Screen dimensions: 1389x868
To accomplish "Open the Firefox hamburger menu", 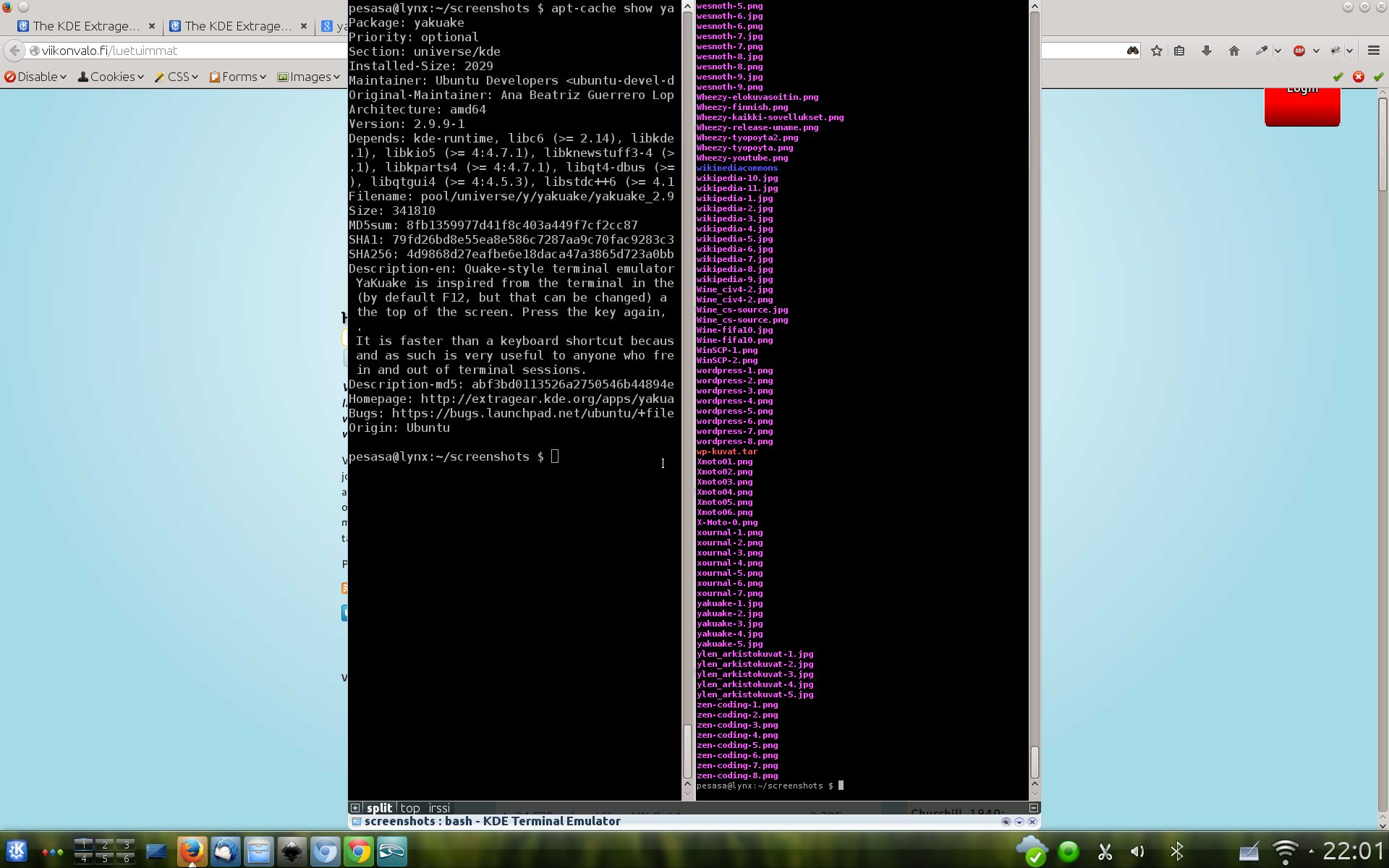I will (1373, 51).
